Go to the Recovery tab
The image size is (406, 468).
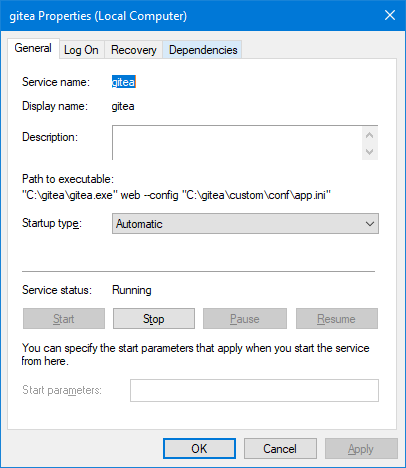coord(134,50)
